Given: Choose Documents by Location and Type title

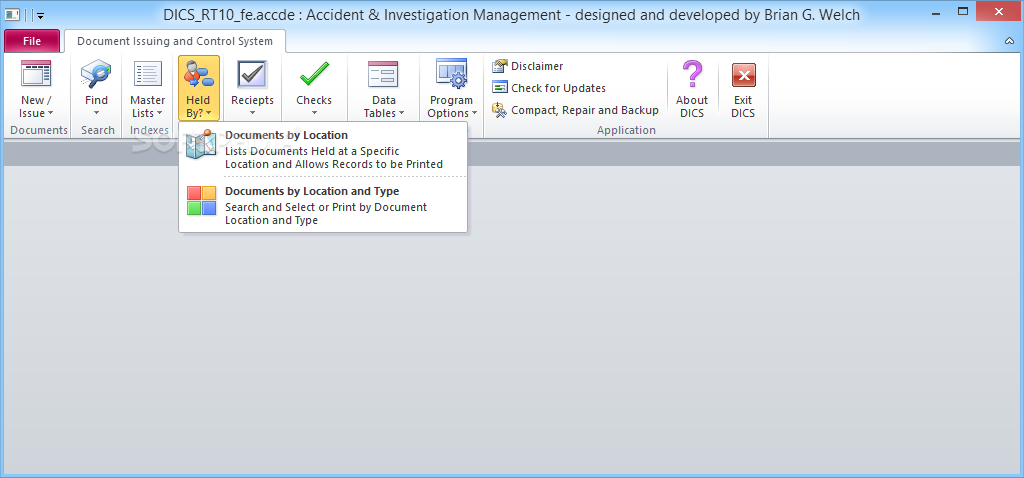Looking at the screenshot, I should click(312, 191).
